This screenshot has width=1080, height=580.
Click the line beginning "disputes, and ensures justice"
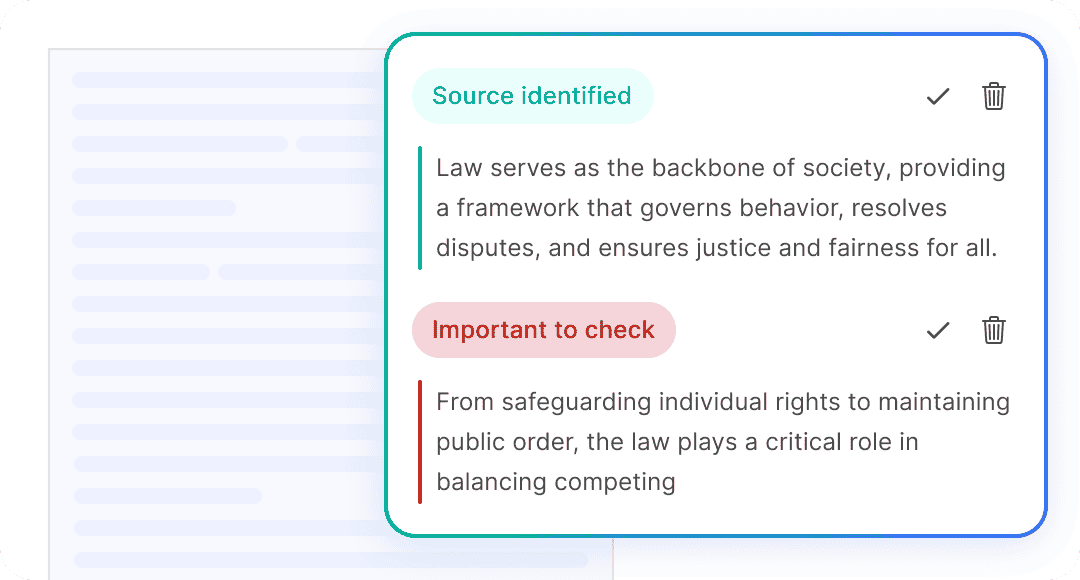(x=716, y=248)
